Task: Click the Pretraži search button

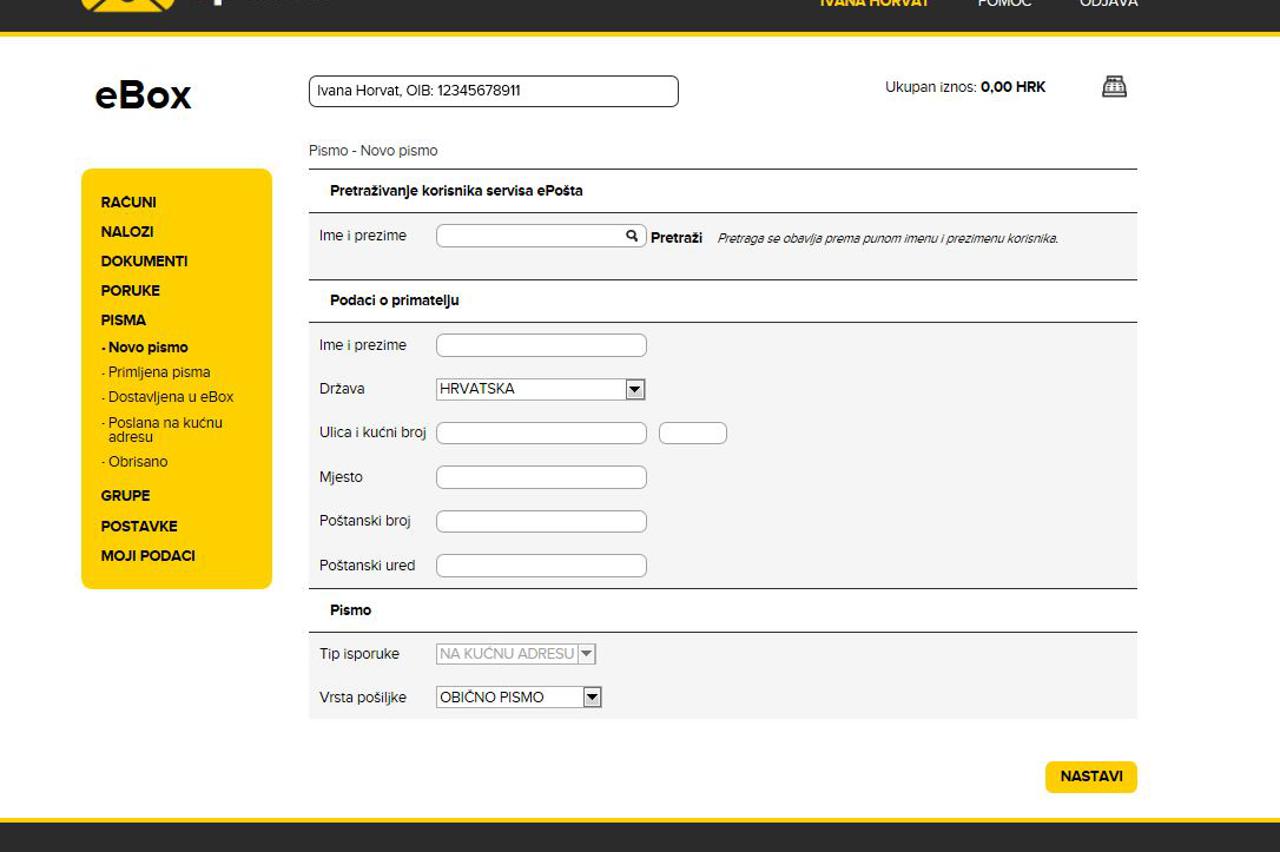Action: click(x=676, y=238)
